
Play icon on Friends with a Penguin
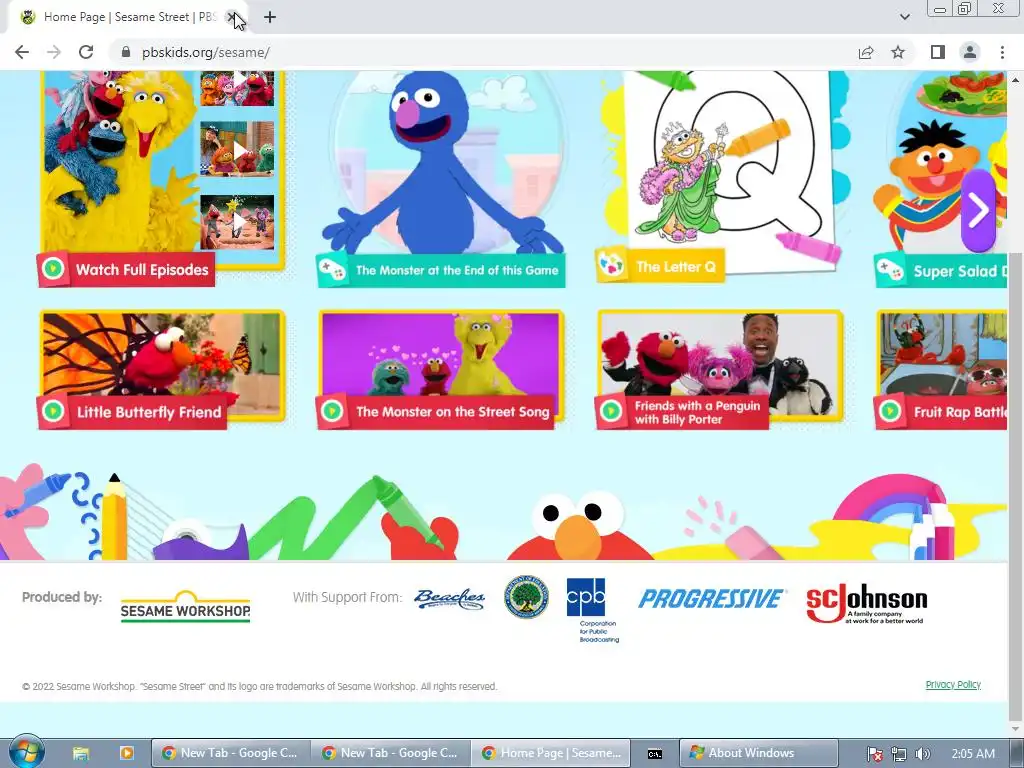[x=611, y=411]
